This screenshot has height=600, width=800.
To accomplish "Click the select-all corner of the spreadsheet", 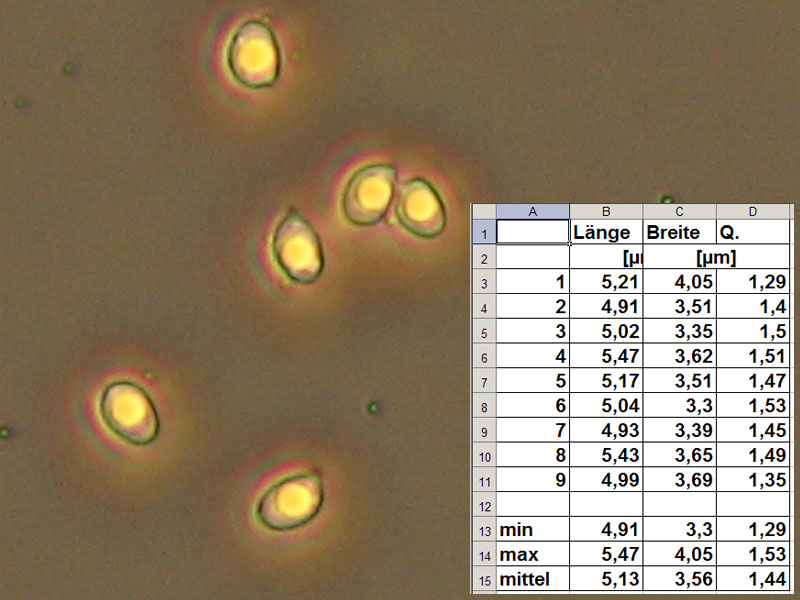I will click(483, 211).
